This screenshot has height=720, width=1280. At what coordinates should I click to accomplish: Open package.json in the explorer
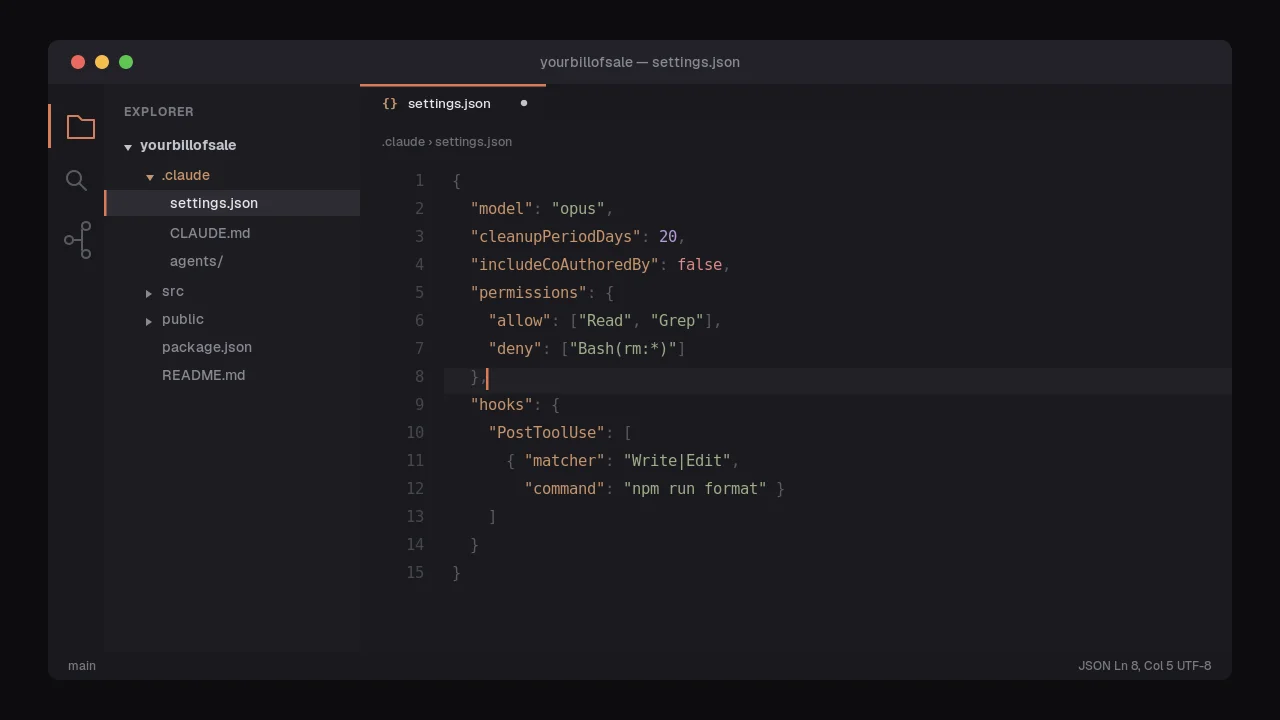[207, 347]
